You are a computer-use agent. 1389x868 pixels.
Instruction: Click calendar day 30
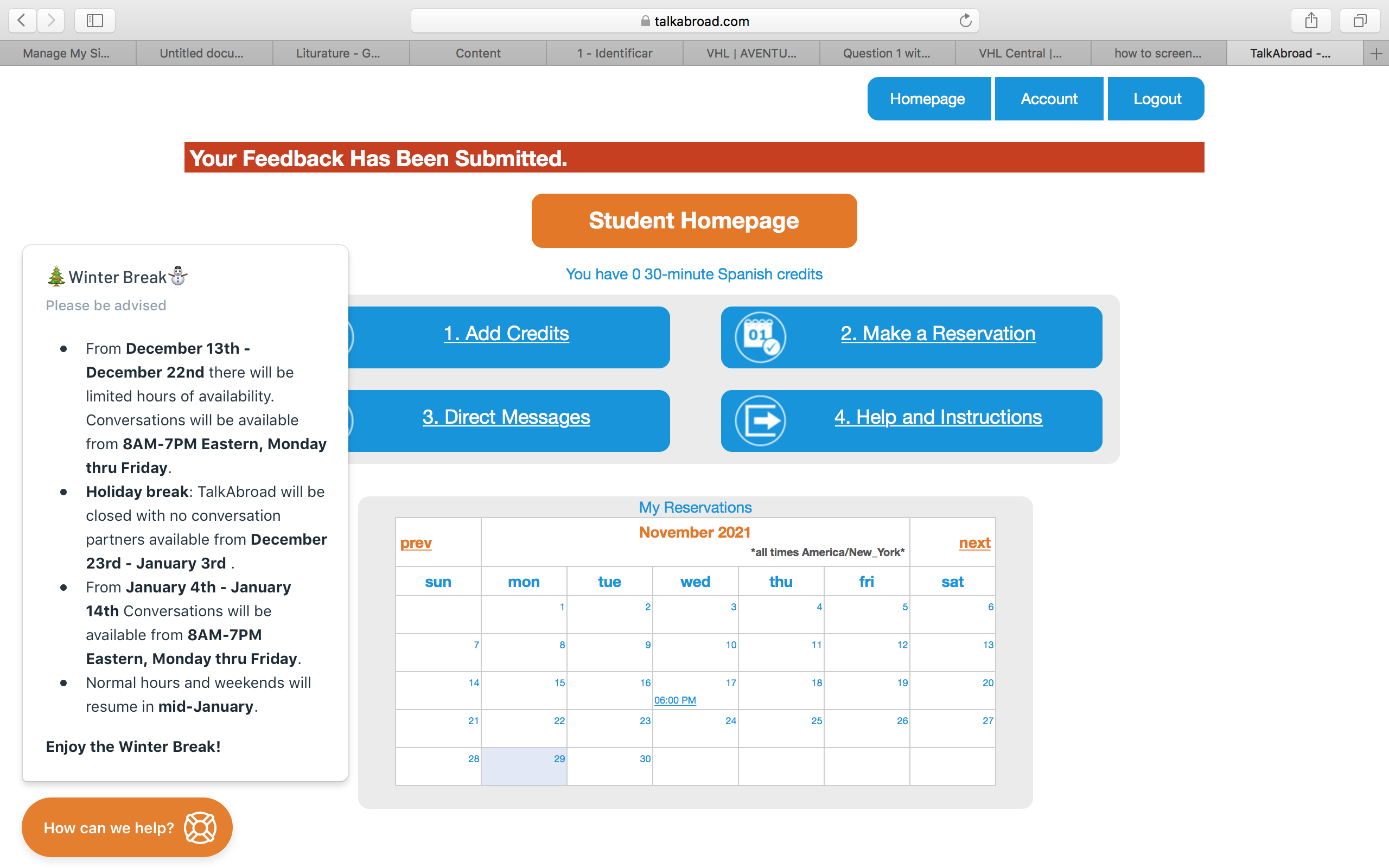pos(609,767)
